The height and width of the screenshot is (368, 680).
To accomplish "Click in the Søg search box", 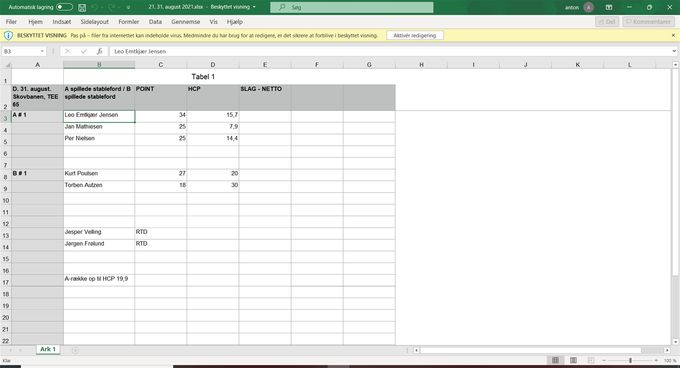I will (x=352, y=7).
